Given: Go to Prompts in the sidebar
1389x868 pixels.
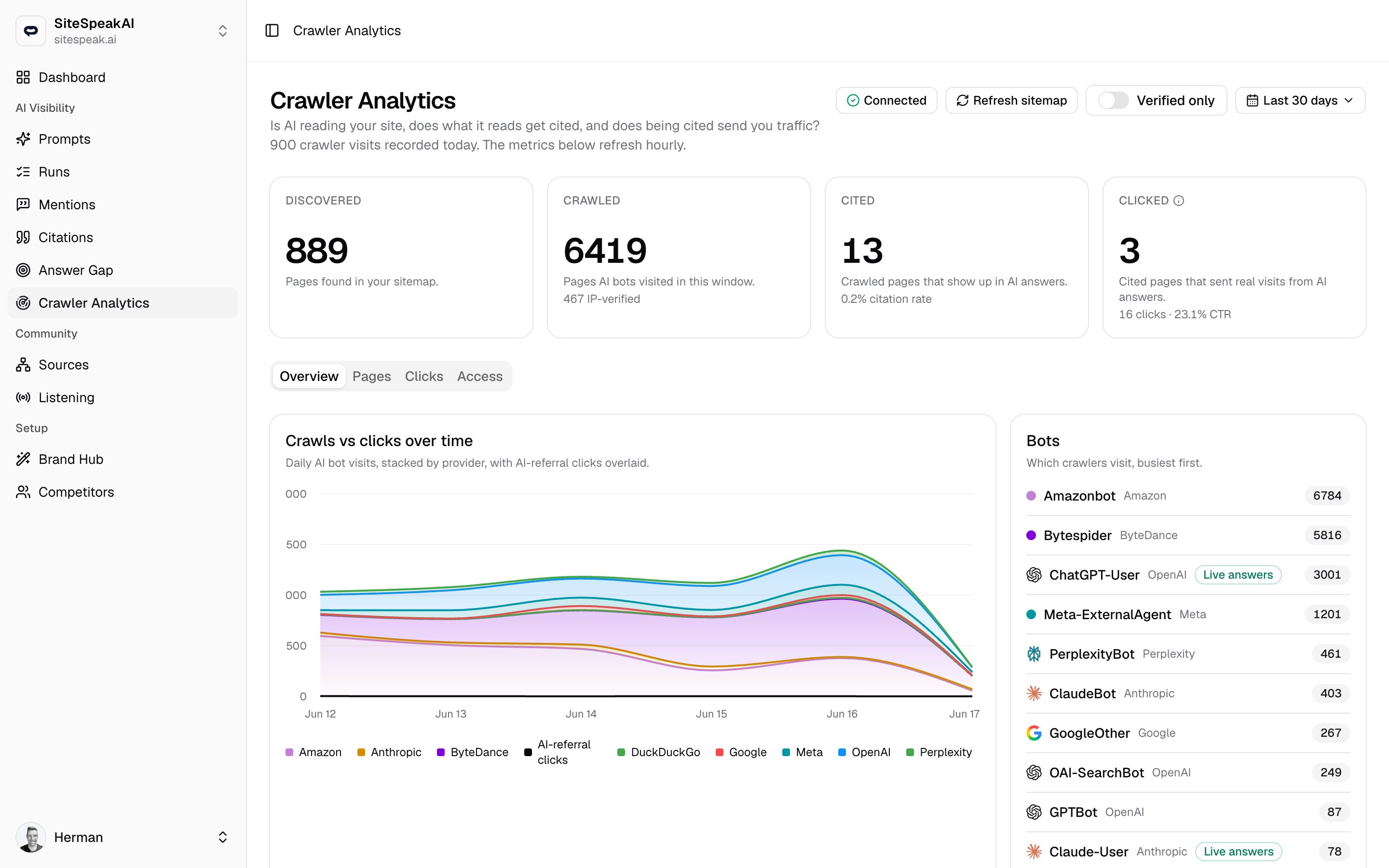Looking at the screenshot, I should [x=123, y=139].
